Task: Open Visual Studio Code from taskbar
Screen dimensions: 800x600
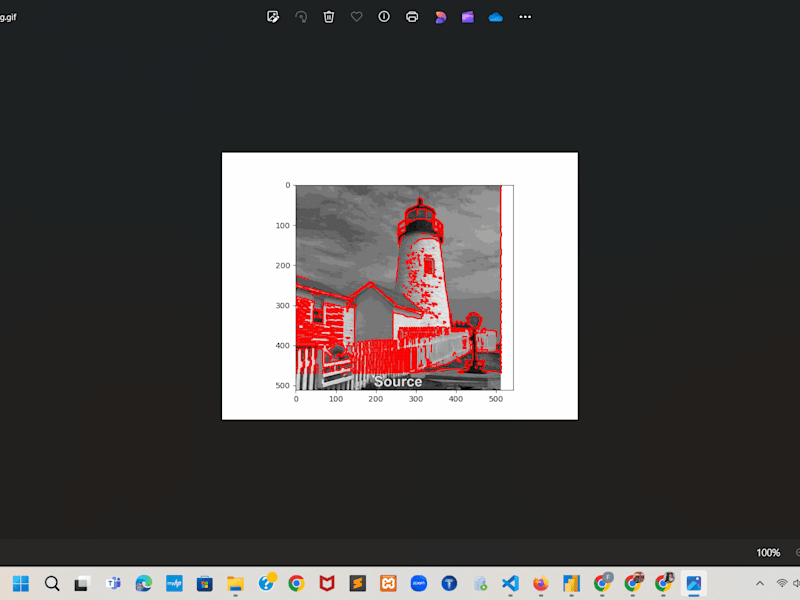Action: point(510,583)
